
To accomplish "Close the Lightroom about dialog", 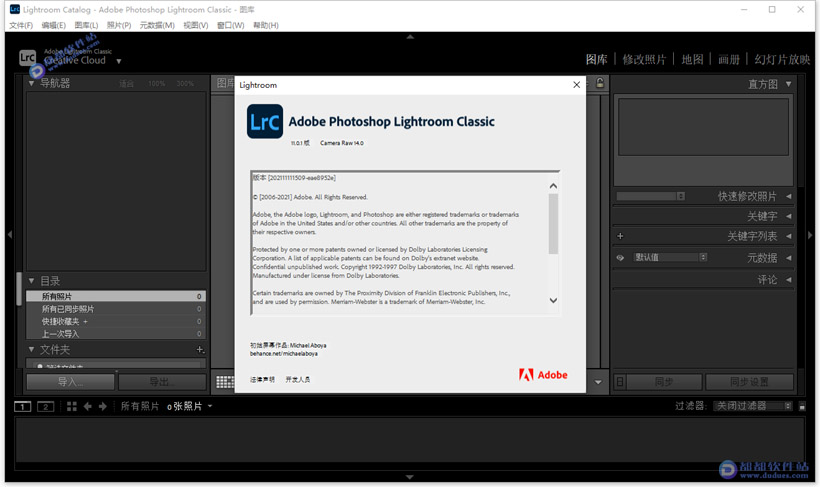I will coord(576,85).
